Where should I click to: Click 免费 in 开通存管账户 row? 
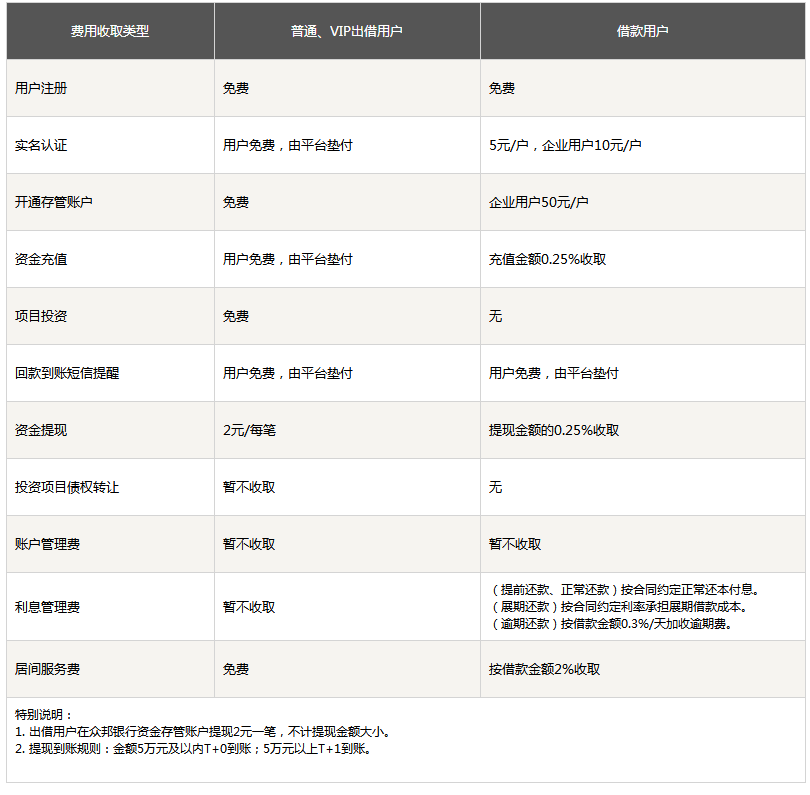236,202
